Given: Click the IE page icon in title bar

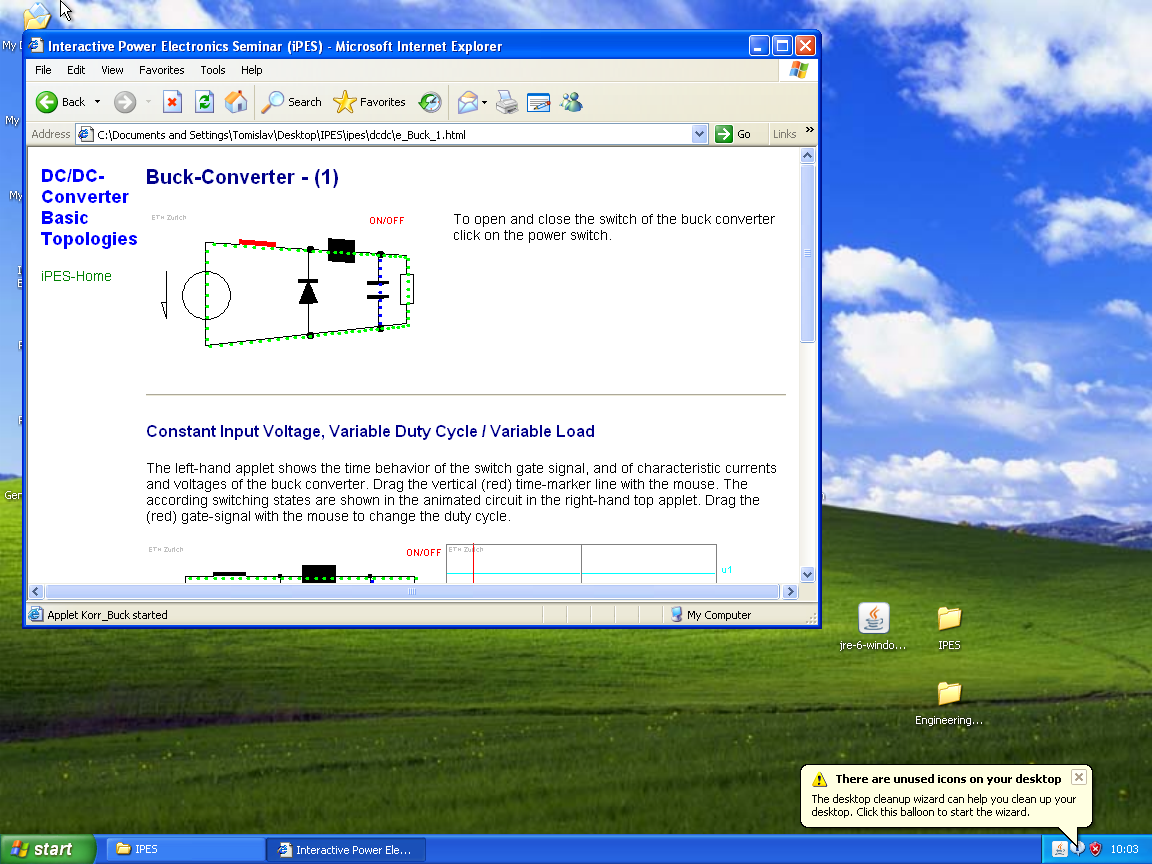Looking at the screenshot, I should [x=36, y=46].
